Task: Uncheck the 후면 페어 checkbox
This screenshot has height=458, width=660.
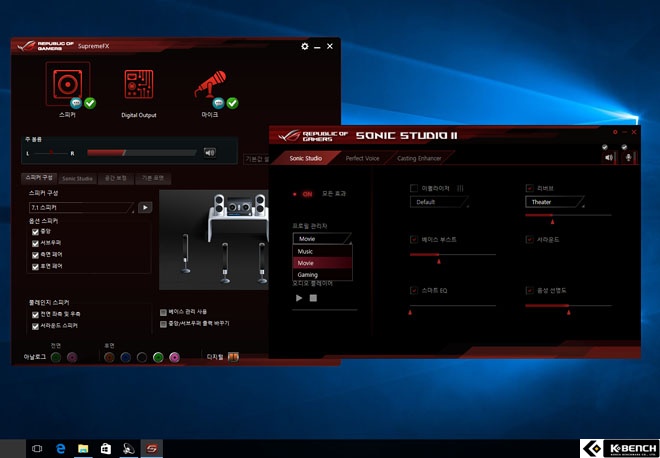Action: tap(35, 266)
